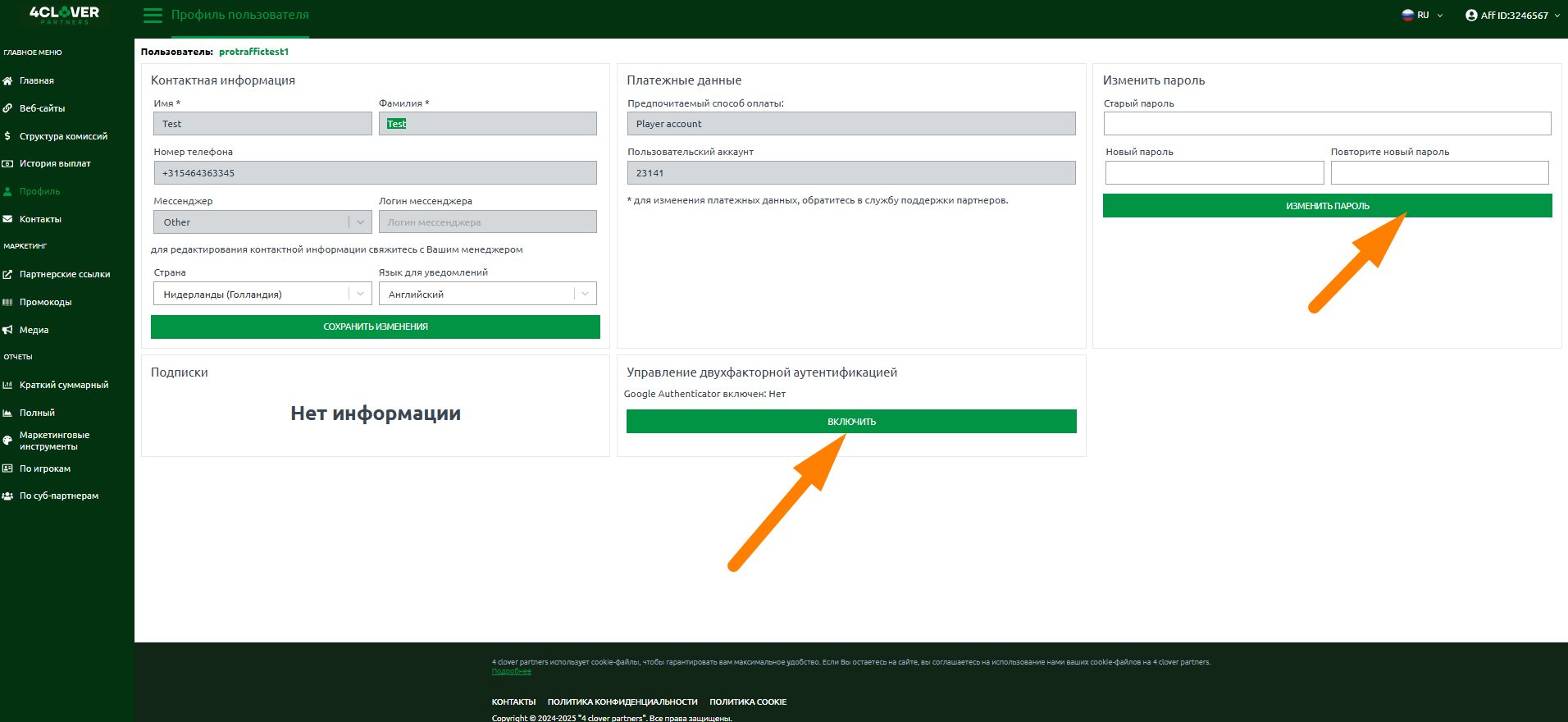Click the Старый пароль input field
The width and height of the screenshot is (1568, 722).
(1327, 123)
